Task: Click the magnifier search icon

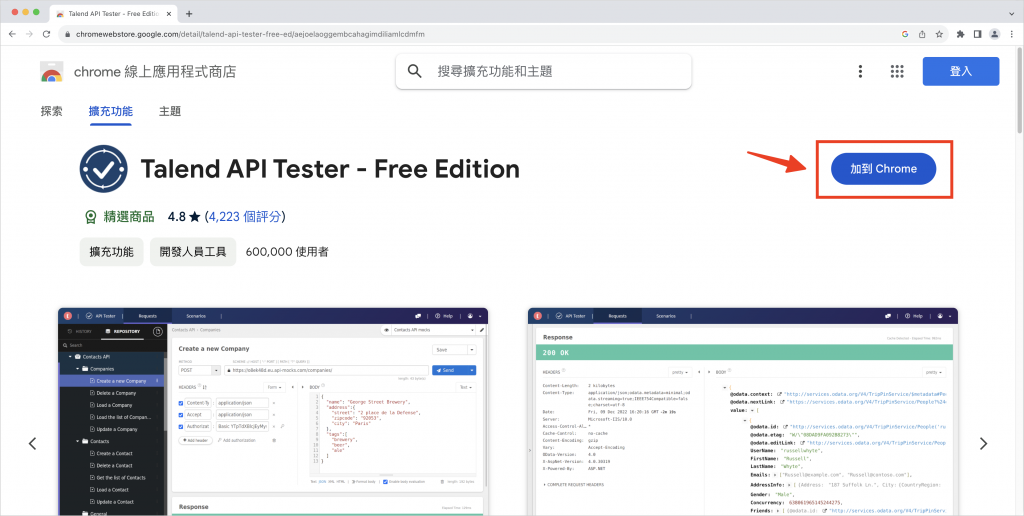Action: pos(415,71)
